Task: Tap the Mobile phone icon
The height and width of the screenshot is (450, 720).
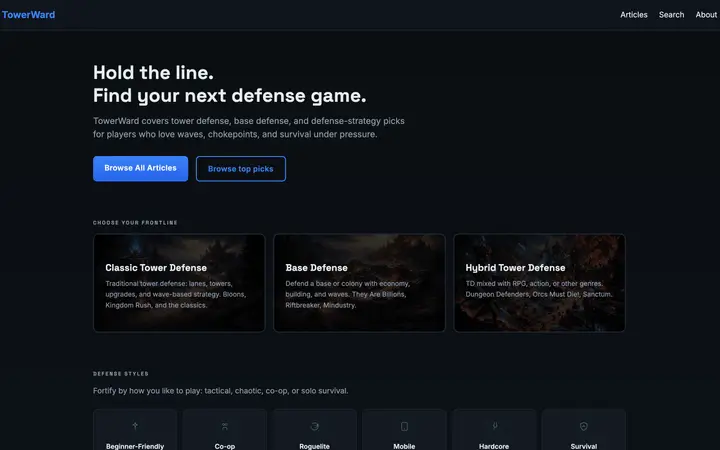Action: pos(404,426)
